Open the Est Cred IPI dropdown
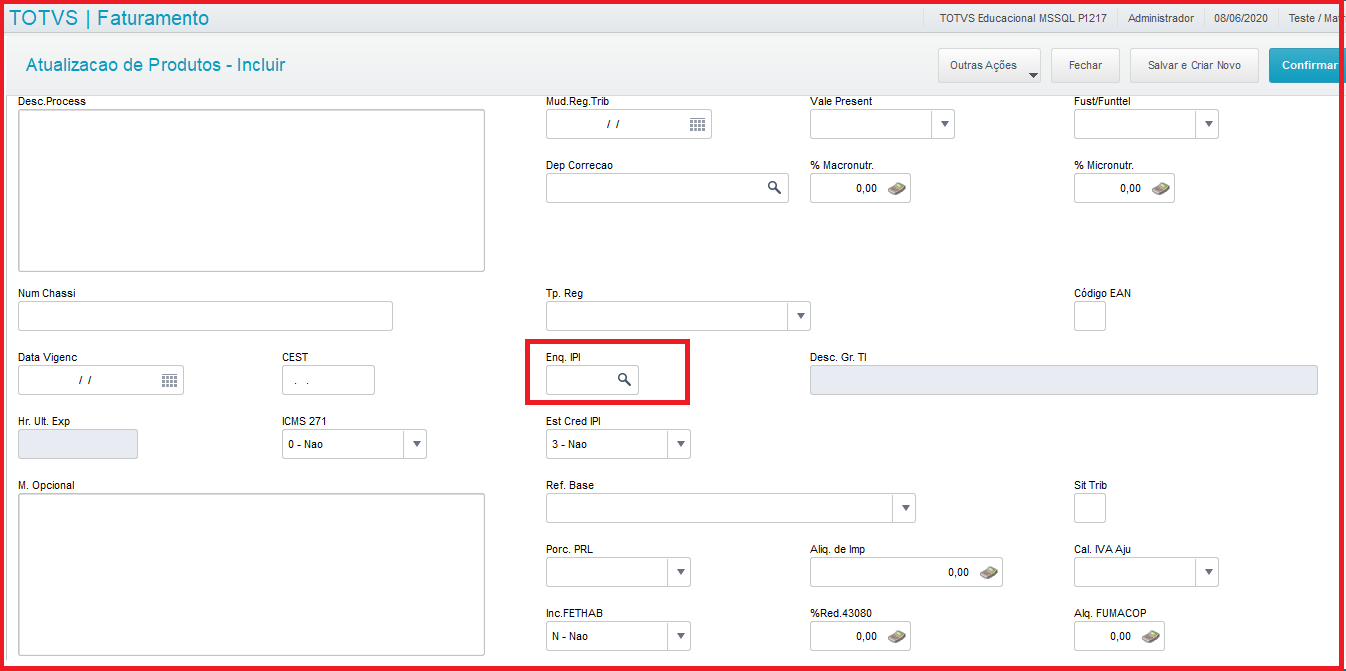1346x671 pixels. click(x=679, y=444)
